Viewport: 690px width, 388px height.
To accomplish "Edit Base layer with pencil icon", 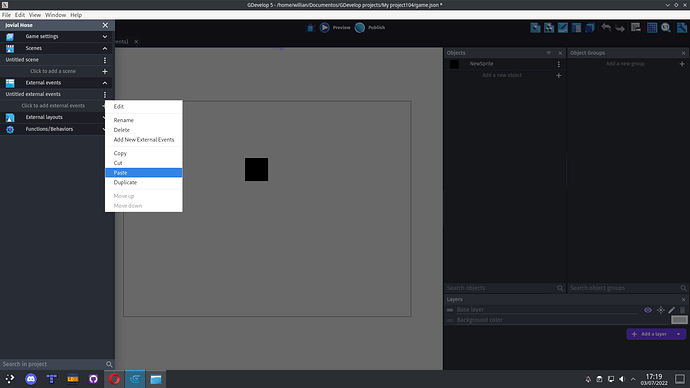I will [672, 310].
